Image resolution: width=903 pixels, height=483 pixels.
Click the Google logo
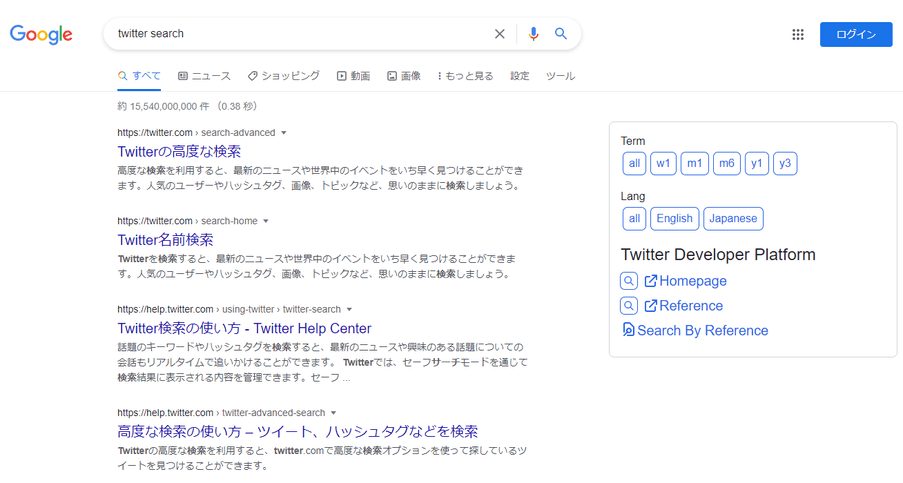(41, 35)
